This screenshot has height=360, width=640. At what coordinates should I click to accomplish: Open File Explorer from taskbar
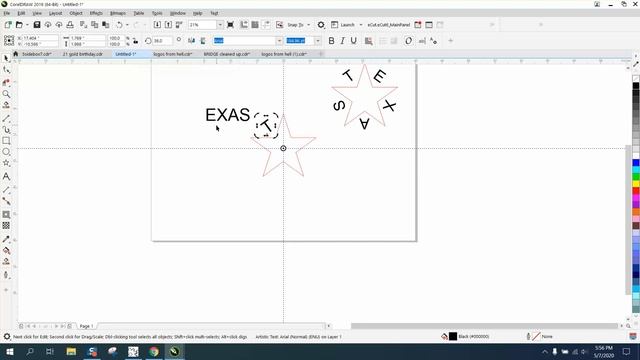pos(71,351)
